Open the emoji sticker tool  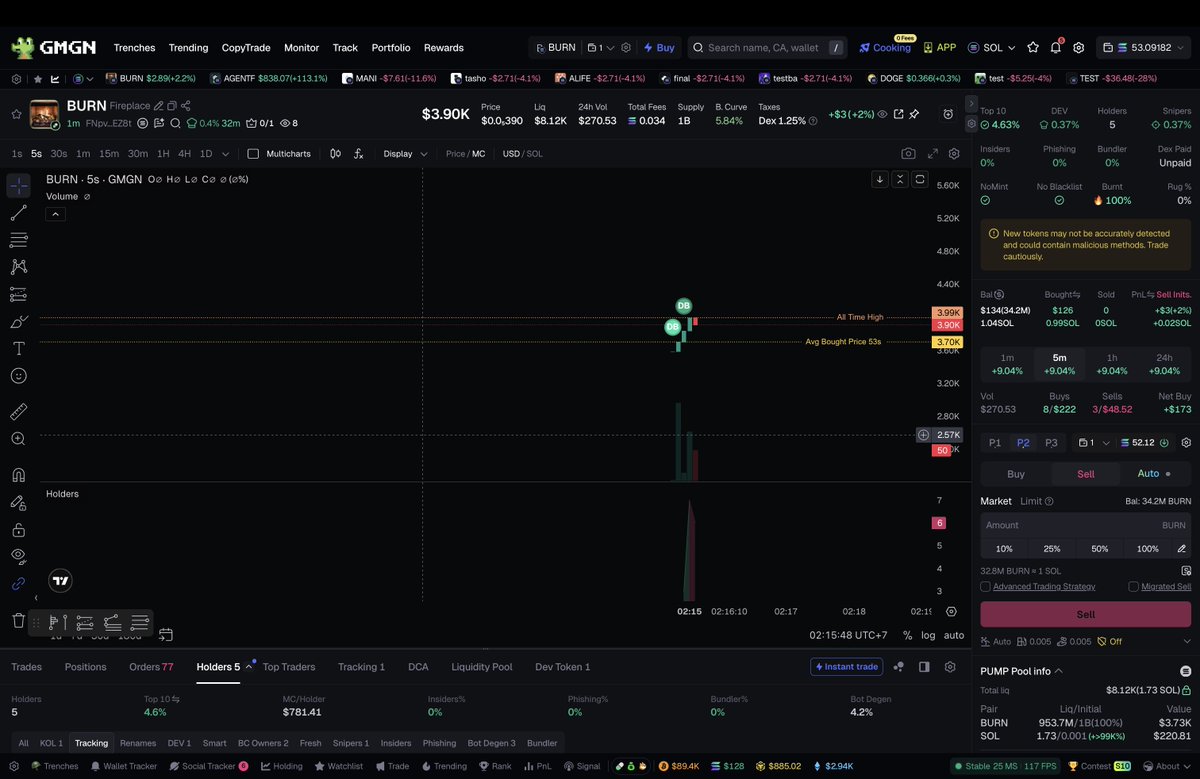point(18,376)
